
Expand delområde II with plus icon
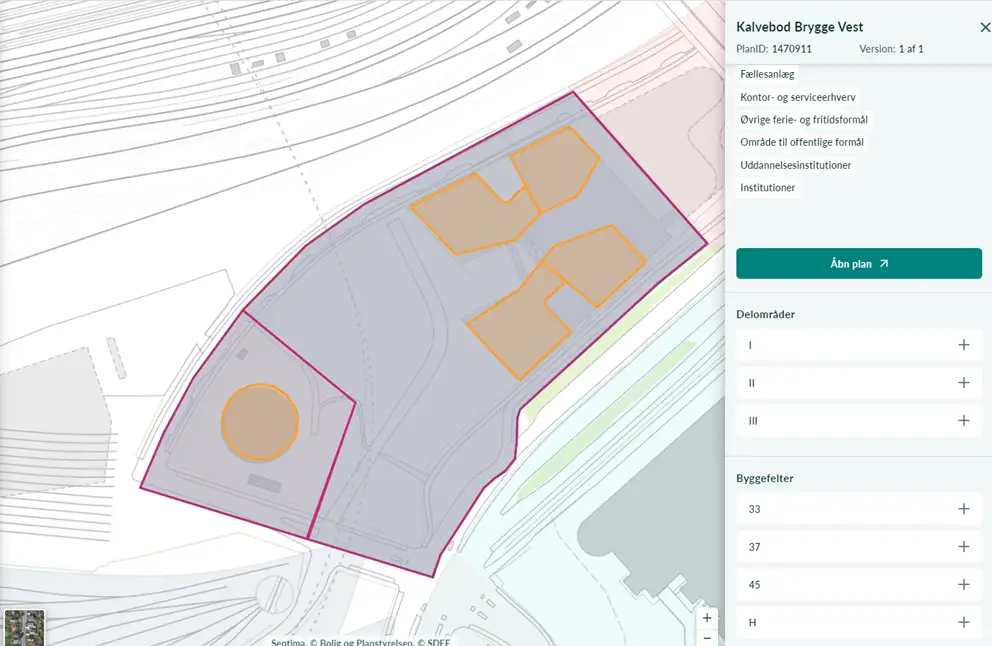[x=963, y=383]
